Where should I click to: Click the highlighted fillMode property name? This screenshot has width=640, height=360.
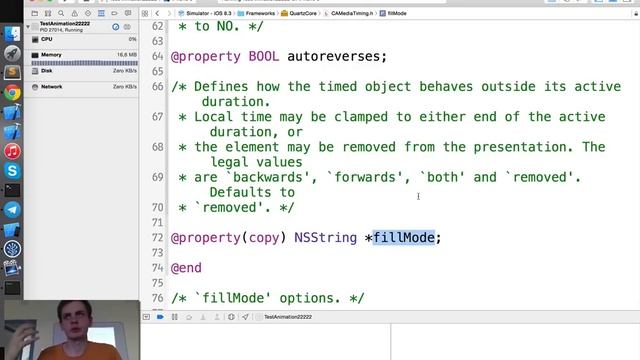(x=404, y=238)
